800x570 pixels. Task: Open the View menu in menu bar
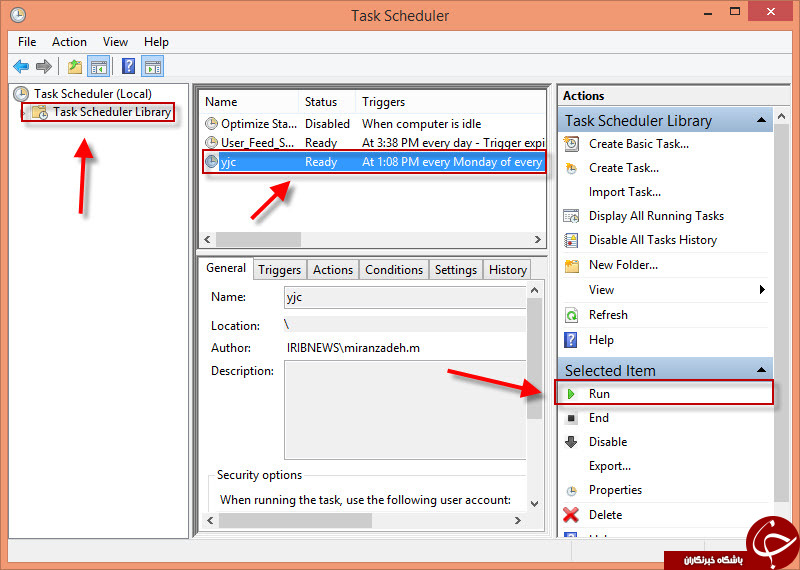(x=115, y=42)
